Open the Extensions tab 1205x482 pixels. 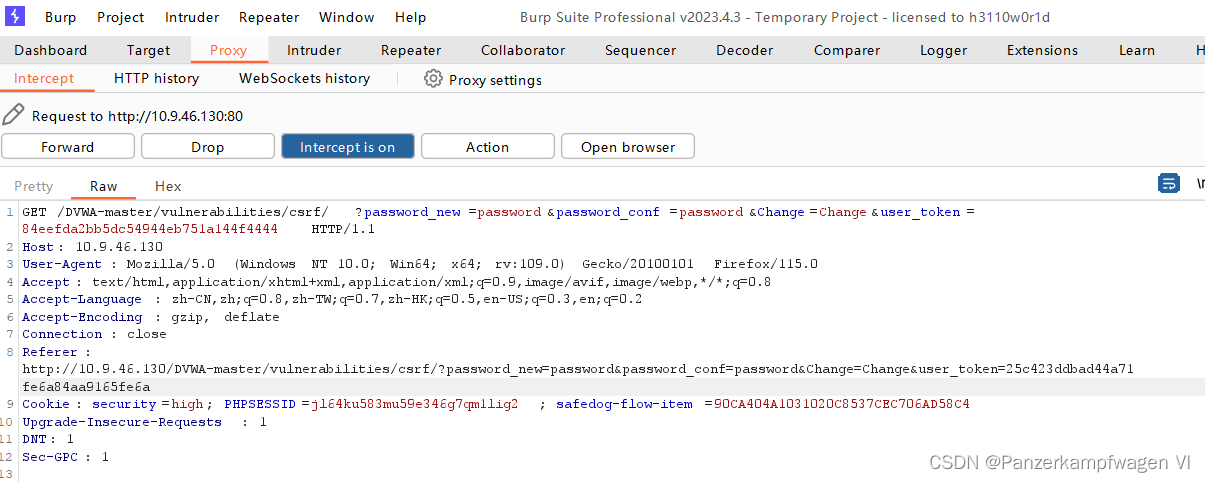click(1042, 50)
